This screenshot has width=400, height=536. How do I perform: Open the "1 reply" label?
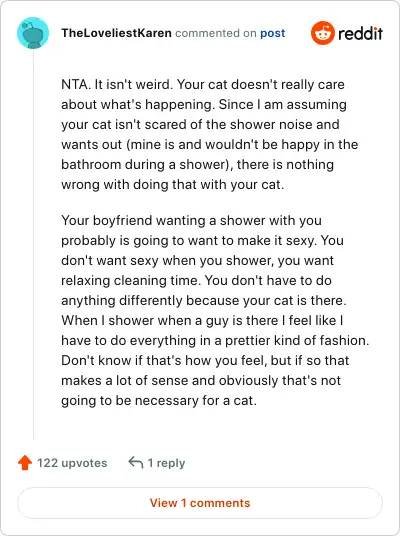pos(166,463)
